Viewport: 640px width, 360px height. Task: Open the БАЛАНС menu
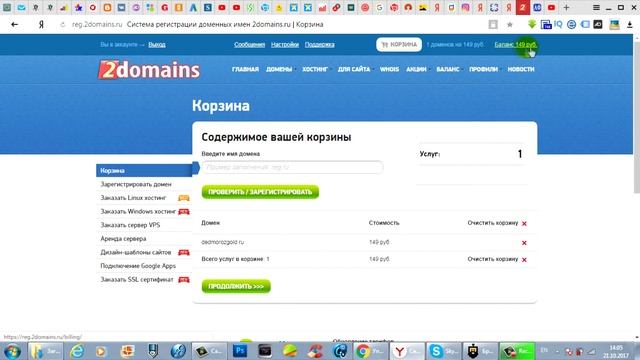(448, 69)
